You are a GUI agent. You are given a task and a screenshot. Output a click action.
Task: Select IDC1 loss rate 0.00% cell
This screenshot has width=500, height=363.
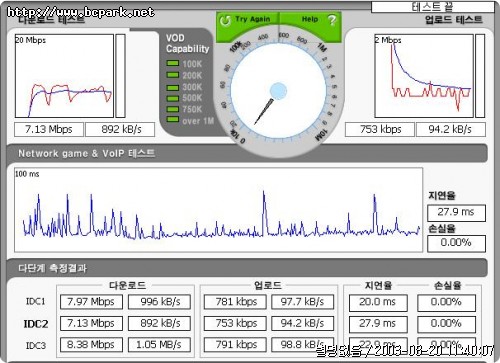446,303
